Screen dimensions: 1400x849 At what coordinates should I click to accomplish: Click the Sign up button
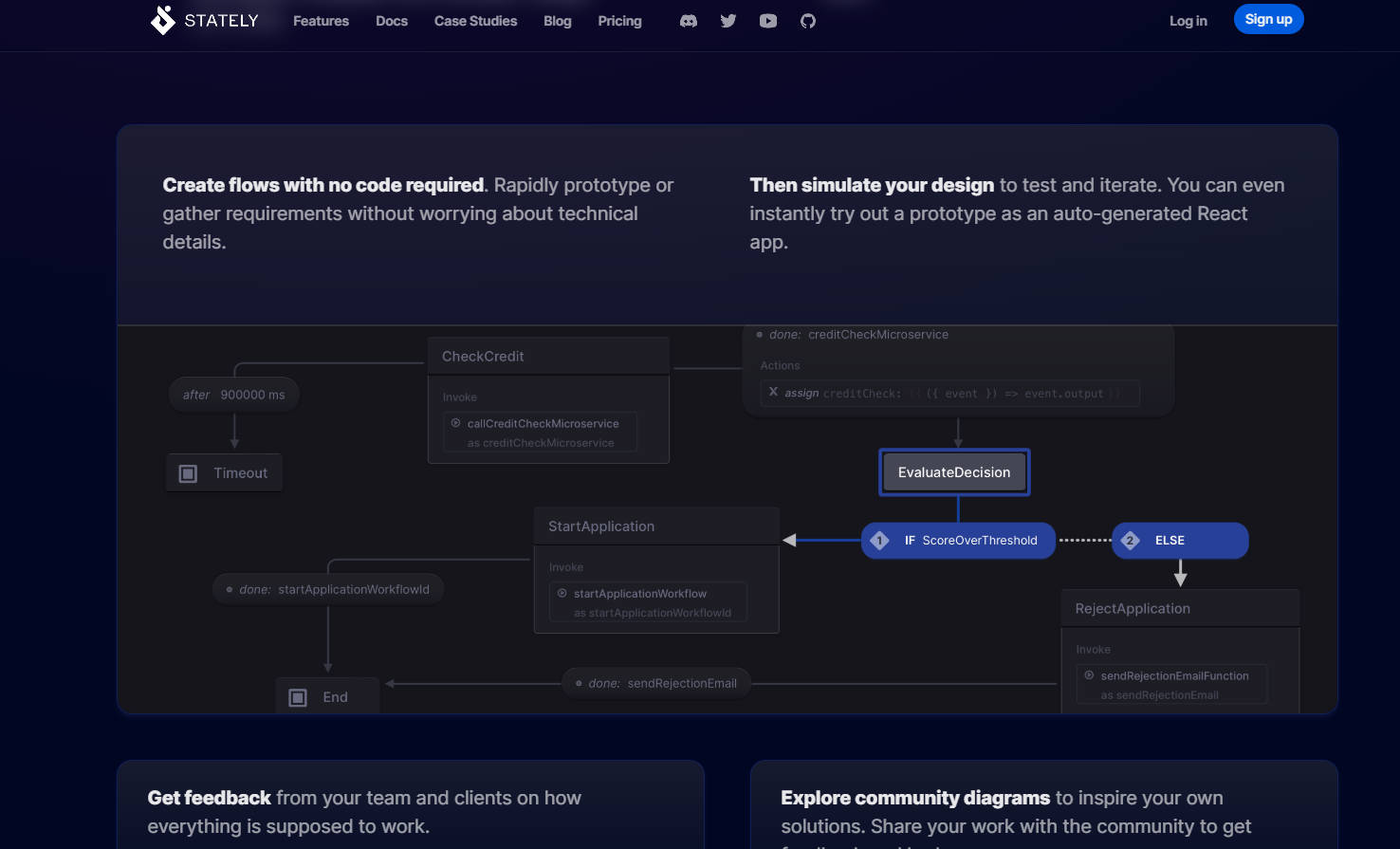coord(1268,19)
